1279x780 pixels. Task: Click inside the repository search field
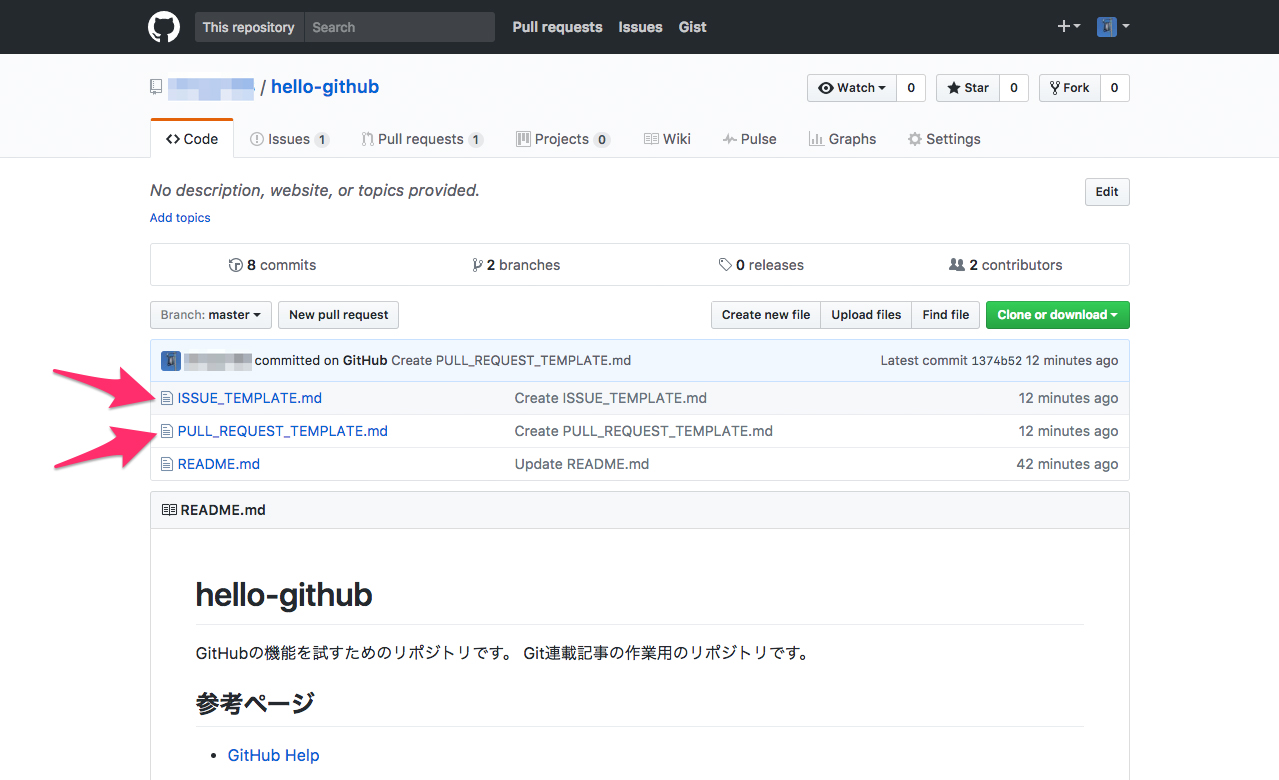[x=399, y=27]
